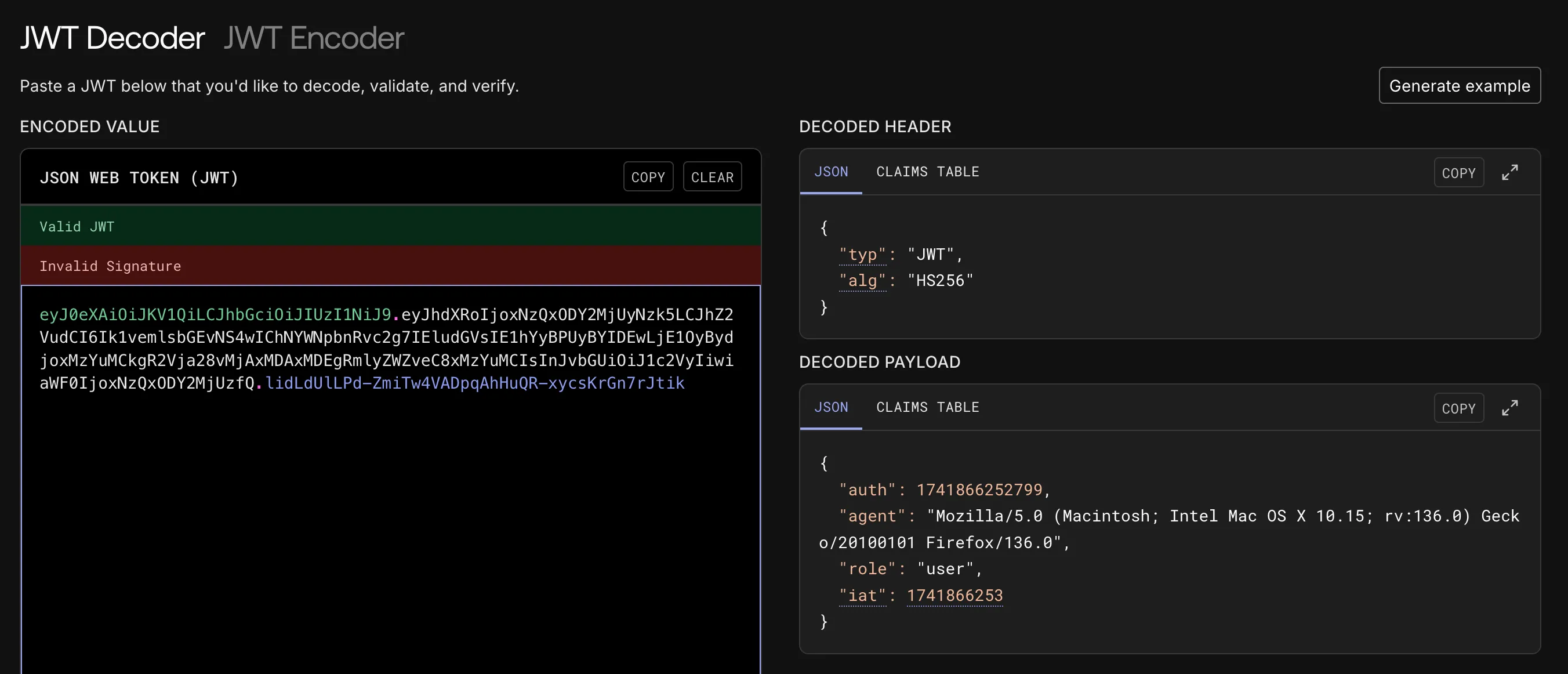This screenshot has height=674, width=1568.
Task: Switch to the JWT Encoder tab
Action: [x=314, y=38]
